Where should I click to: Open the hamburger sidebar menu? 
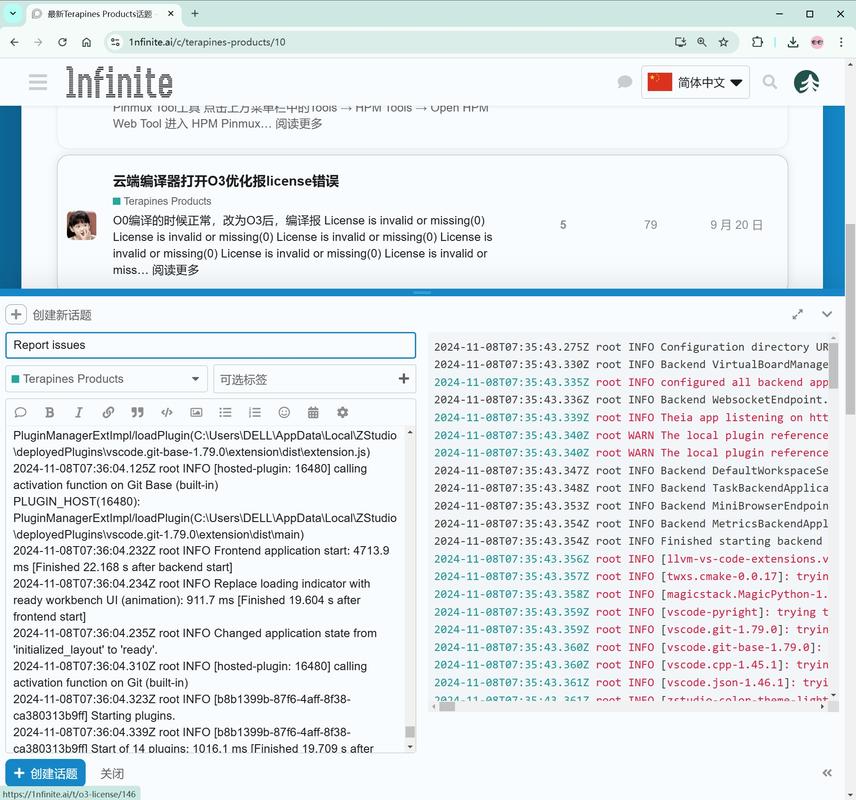pos(38,82)
